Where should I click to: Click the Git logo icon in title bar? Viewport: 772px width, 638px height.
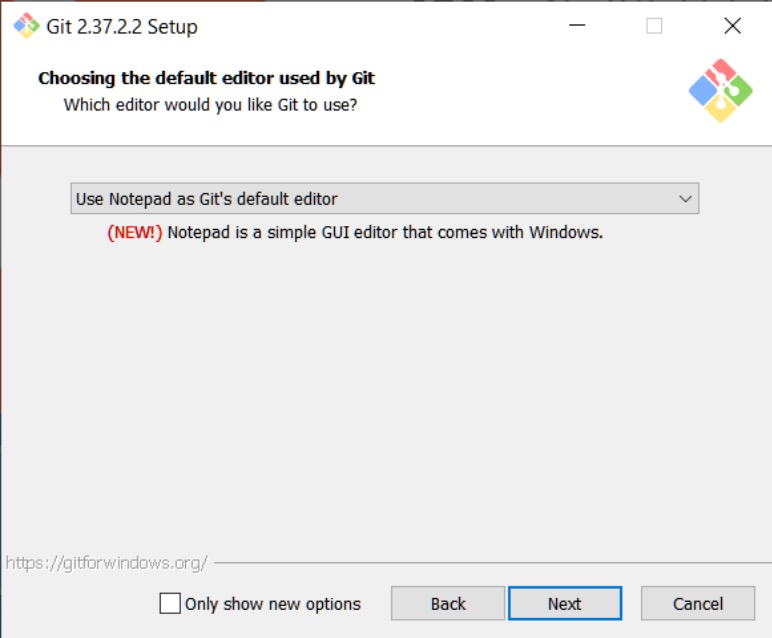tap(26, 26)
